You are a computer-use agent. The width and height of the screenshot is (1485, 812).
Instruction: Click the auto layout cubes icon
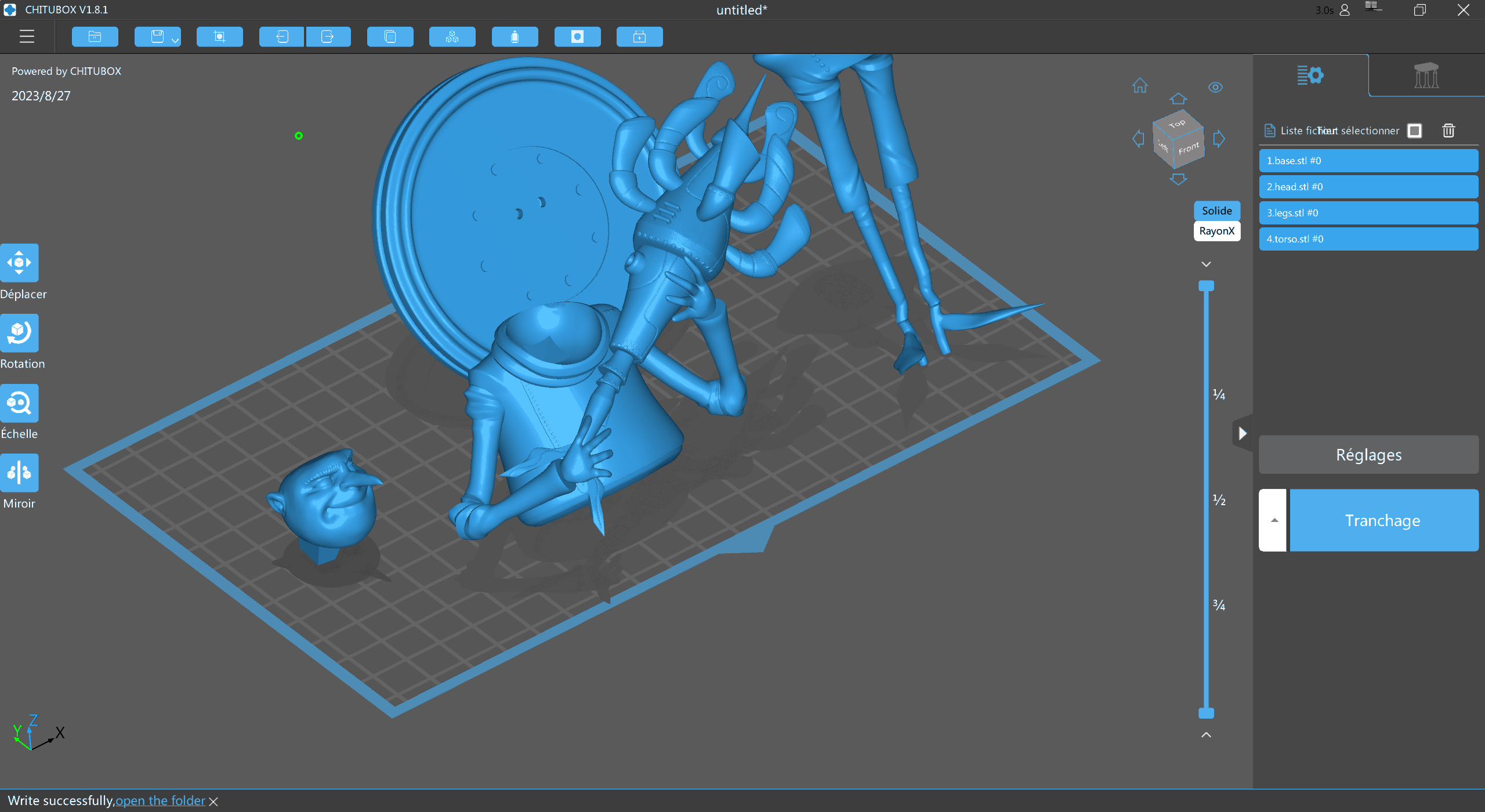click(x=452, y=37)
